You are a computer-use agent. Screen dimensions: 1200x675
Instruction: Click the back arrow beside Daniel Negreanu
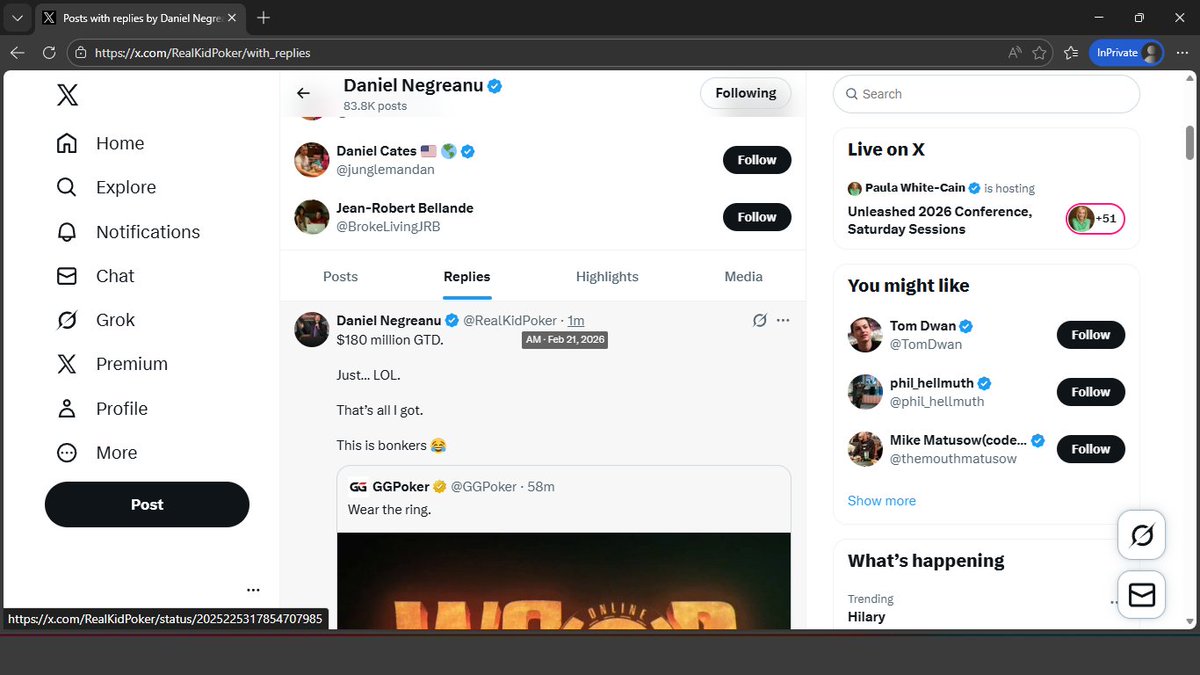tap(303, 93)
